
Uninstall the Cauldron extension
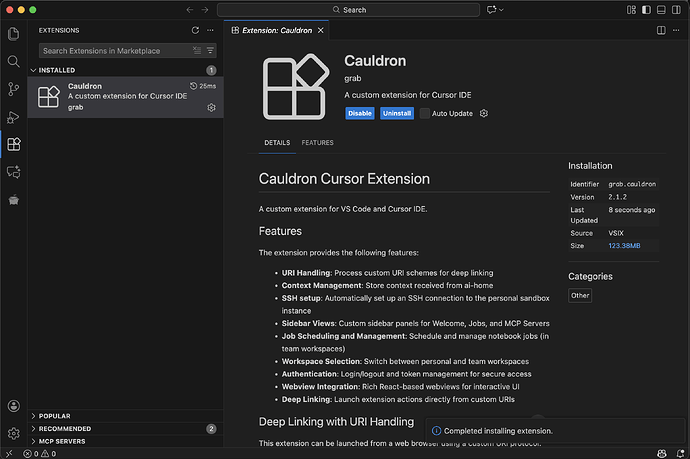397,114
